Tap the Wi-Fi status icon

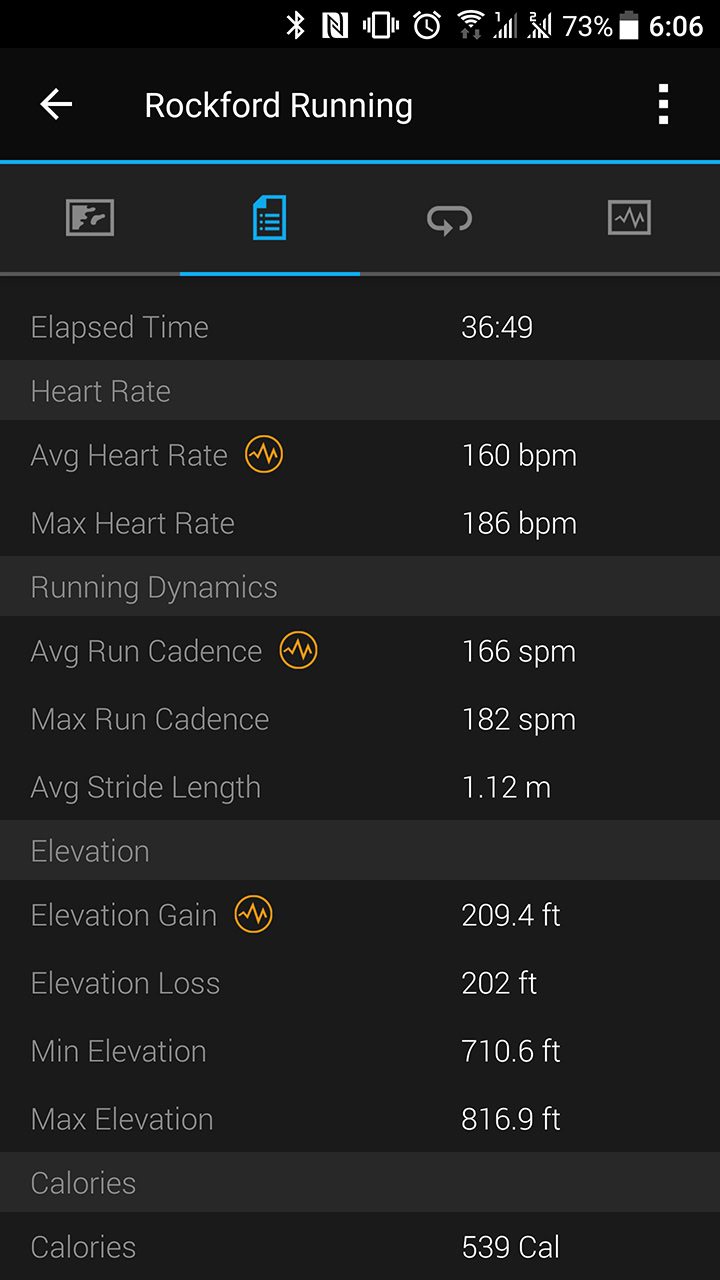pos(469,26)
